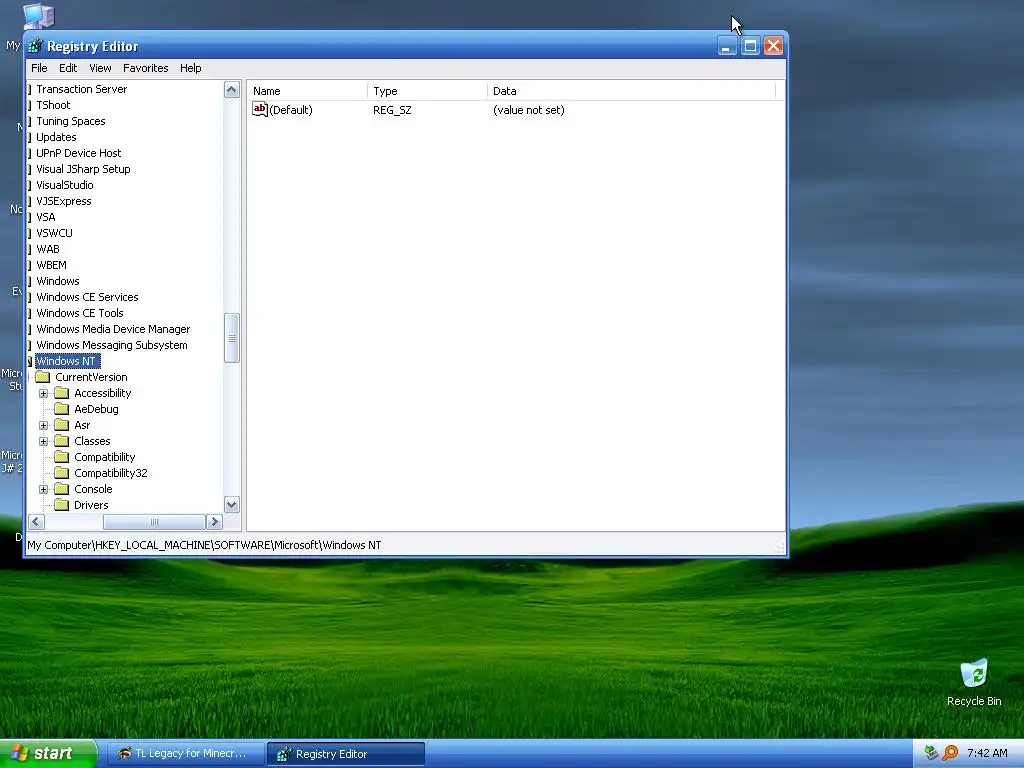Click the Start button
Screen dimensions: 1024x768
[x=48, y=753]
